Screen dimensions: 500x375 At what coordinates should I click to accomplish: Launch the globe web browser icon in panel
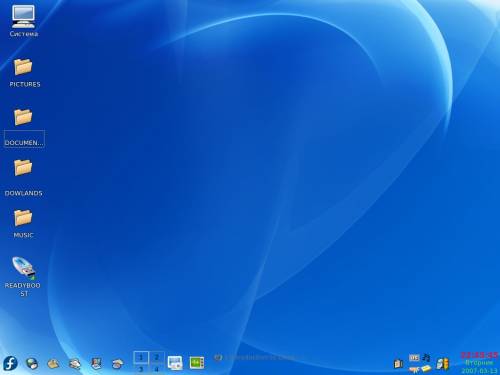pyautogui.click(x=32, y=363)
